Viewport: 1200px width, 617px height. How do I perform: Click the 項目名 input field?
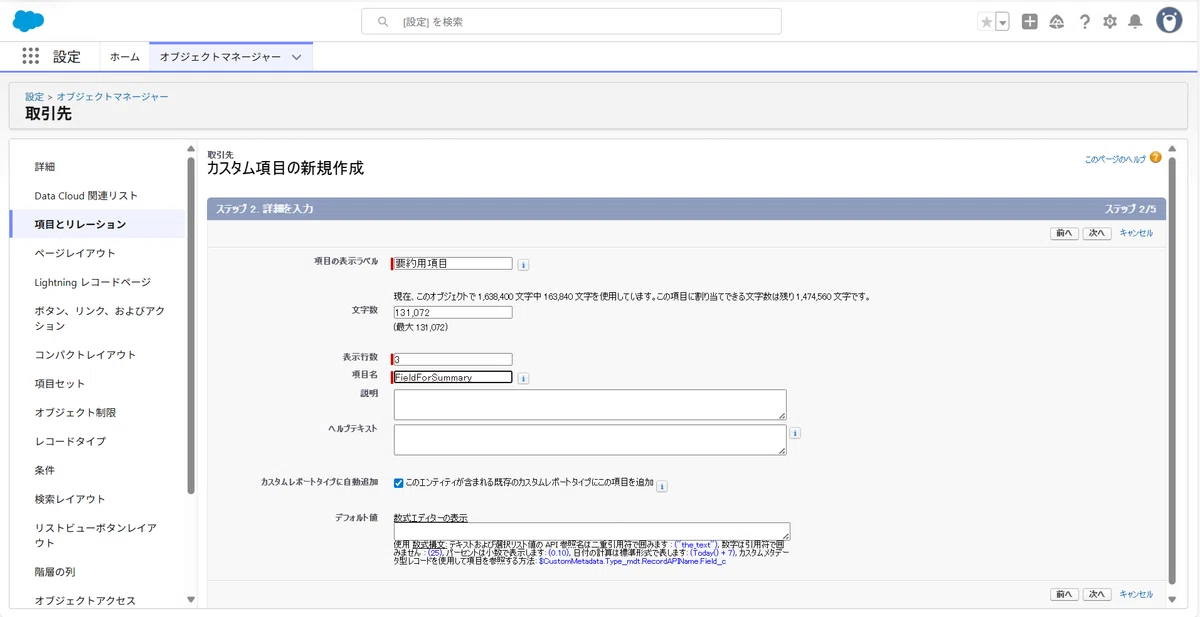[453, 377]
